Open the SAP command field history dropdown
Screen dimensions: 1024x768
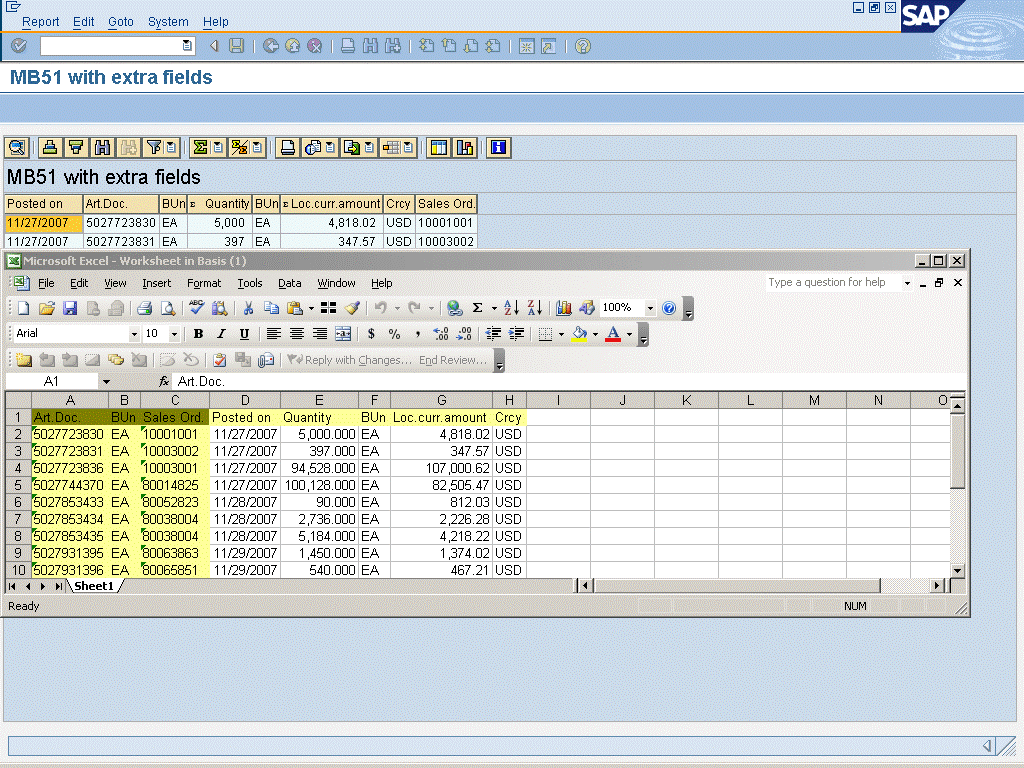click(x=187, y=46)
